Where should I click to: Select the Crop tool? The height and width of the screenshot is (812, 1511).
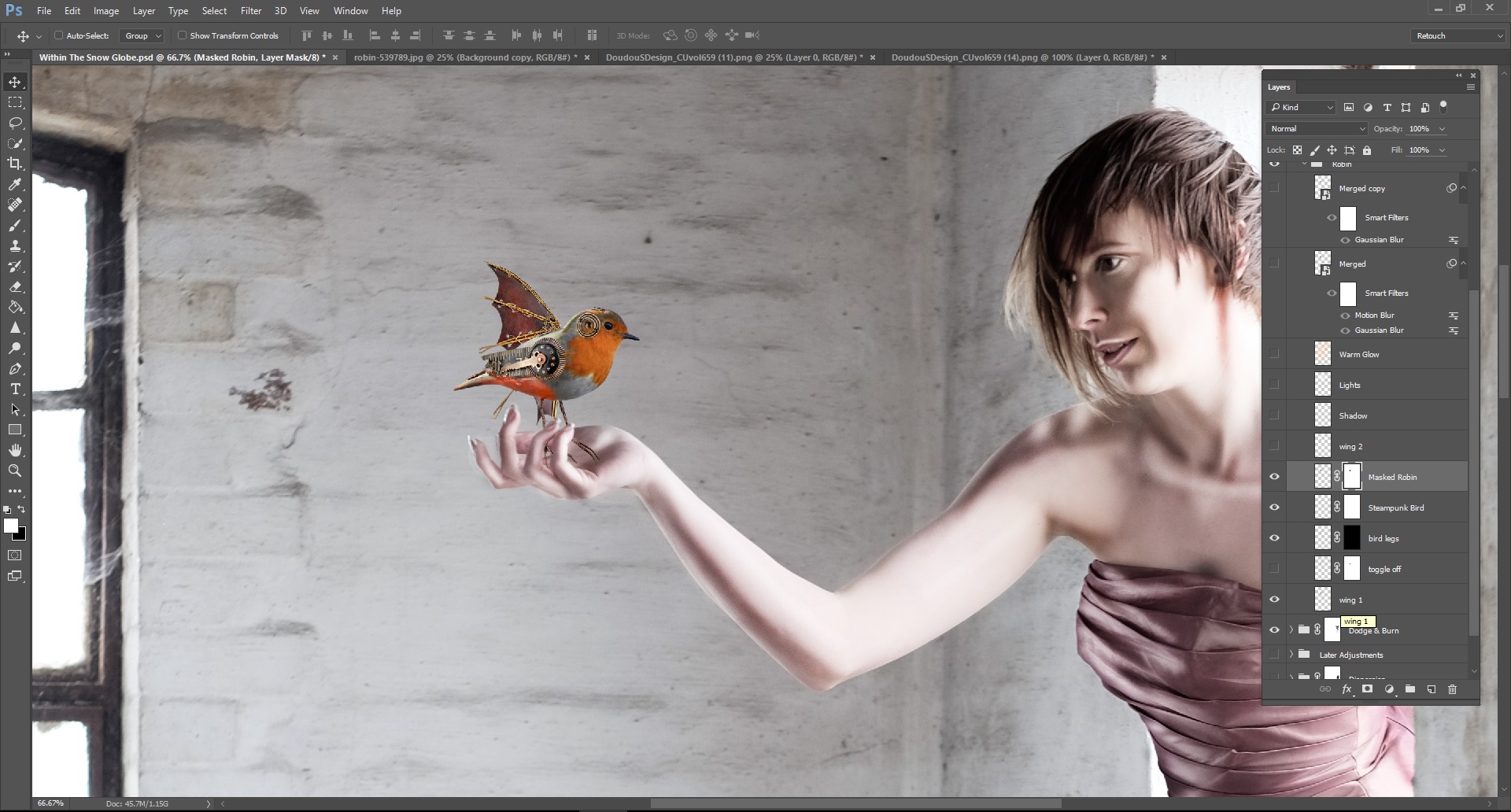click(x=15, y=164)
